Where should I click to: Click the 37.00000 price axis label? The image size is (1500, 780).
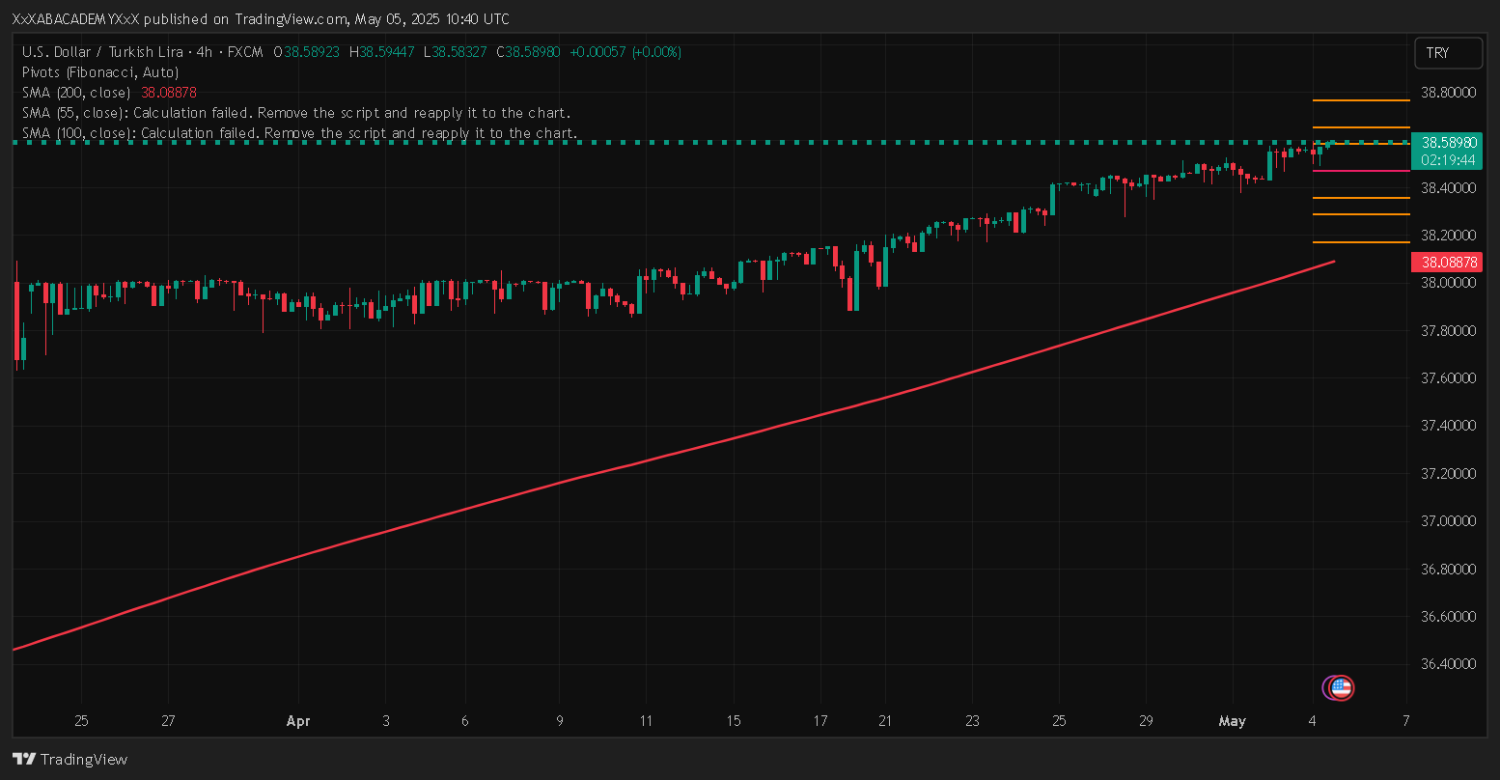(1448, 521)
